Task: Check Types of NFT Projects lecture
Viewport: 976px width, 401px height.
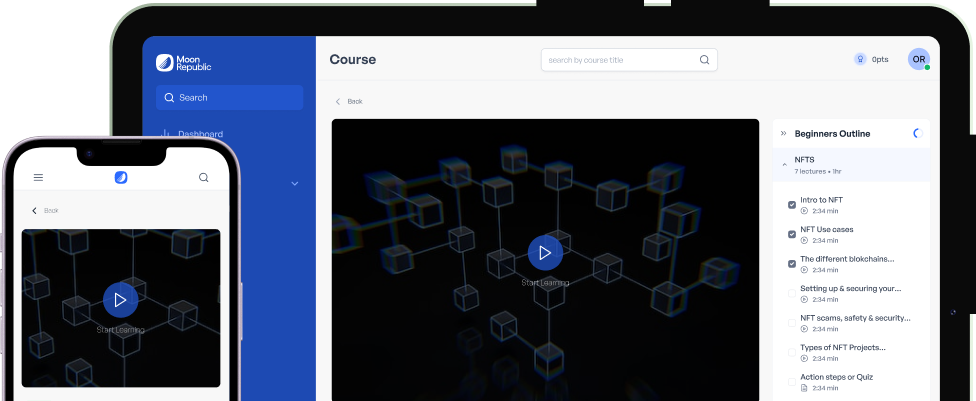Action: pos(792,352)
